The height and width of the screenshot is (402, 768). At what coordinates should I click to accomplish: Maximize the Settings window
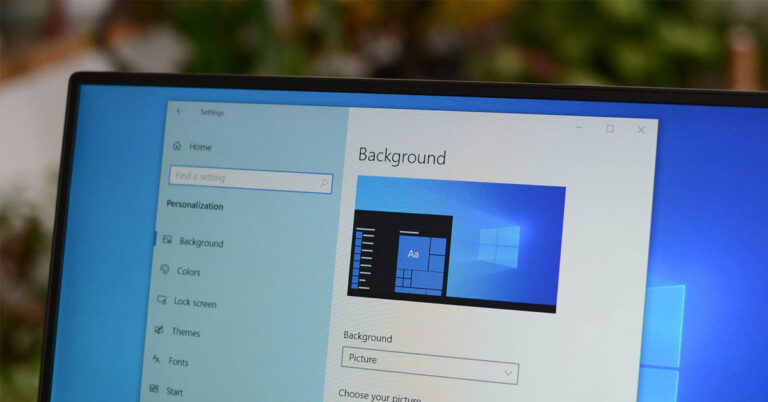610,128
